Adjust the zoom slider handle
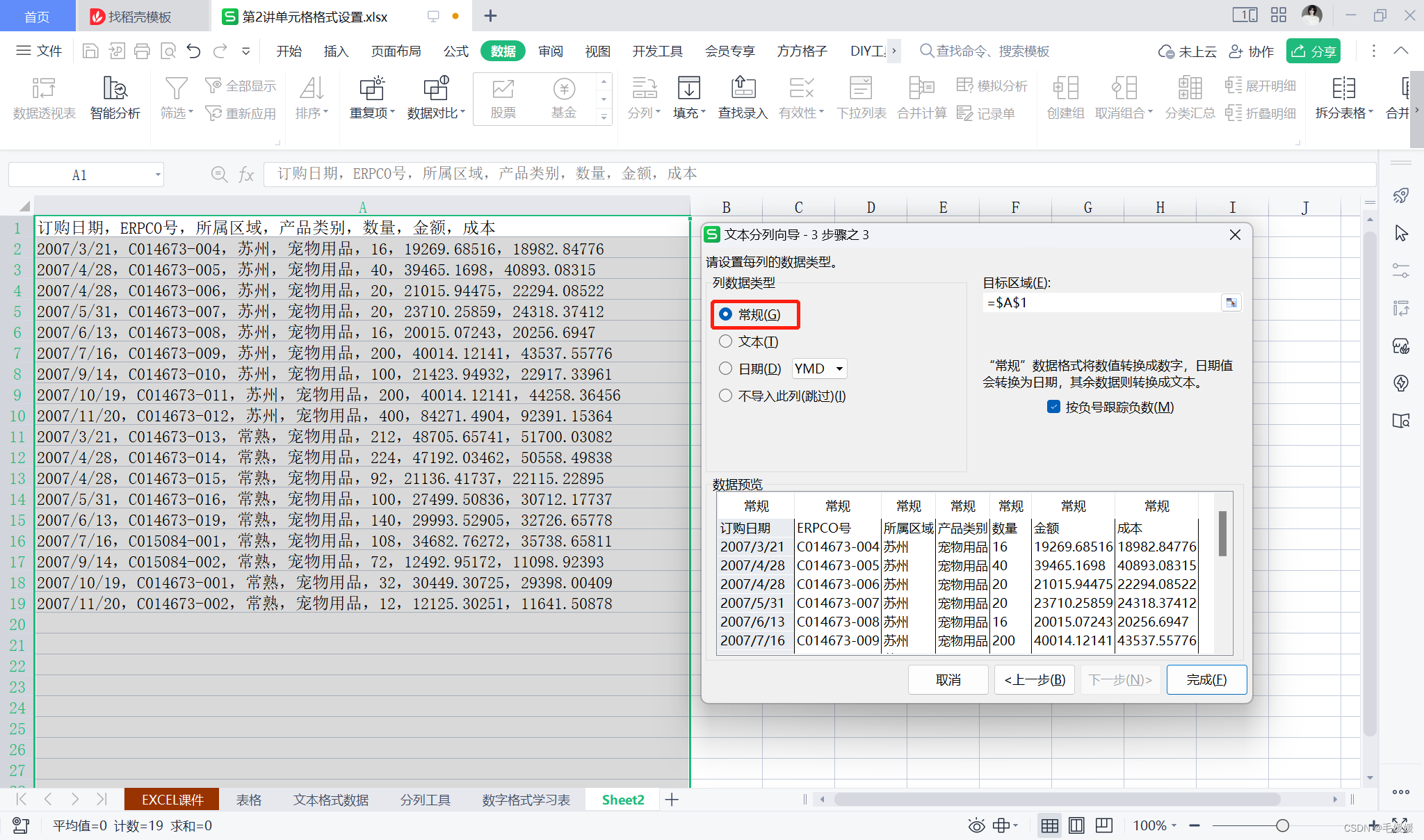This screenshot has height=840, width=1424. pyautogui.click(x=1282, y=825)
